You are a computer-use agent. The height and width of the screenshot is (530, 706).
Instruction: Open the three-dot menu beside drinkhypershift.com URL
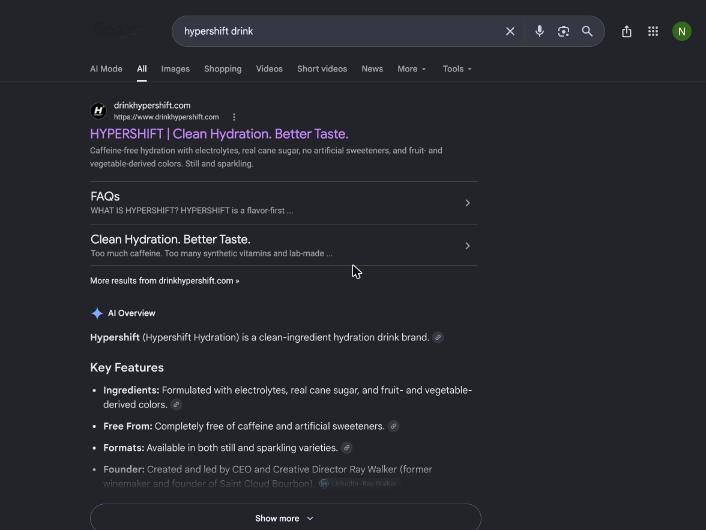[x=234, y=117]
